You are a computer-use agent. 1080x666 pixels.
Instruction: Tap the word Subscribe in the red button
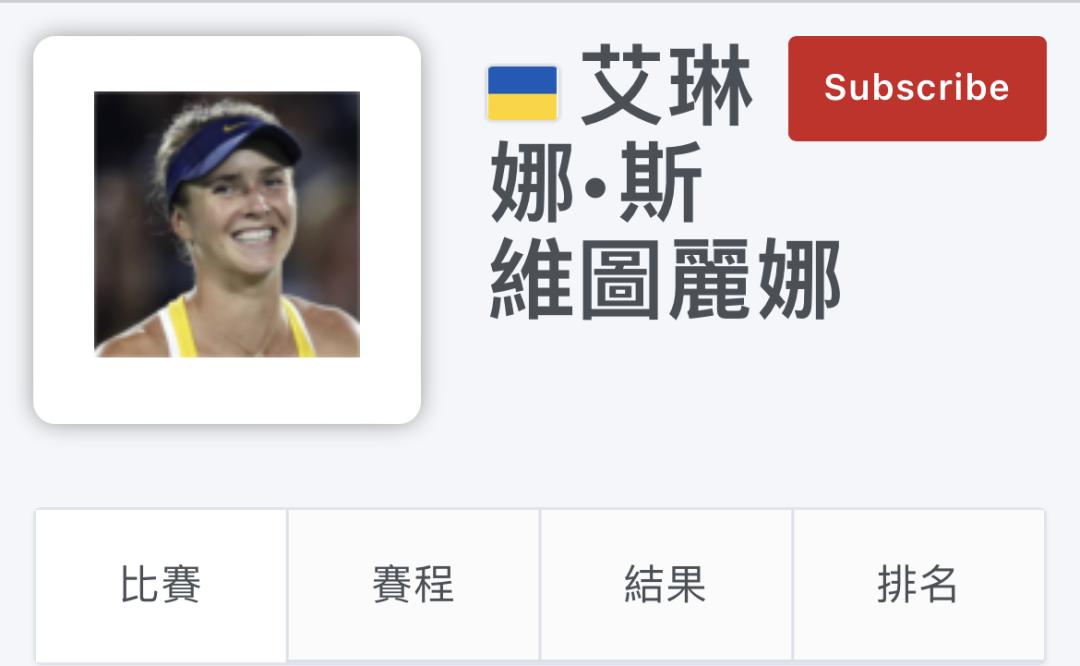pos(917,87)
